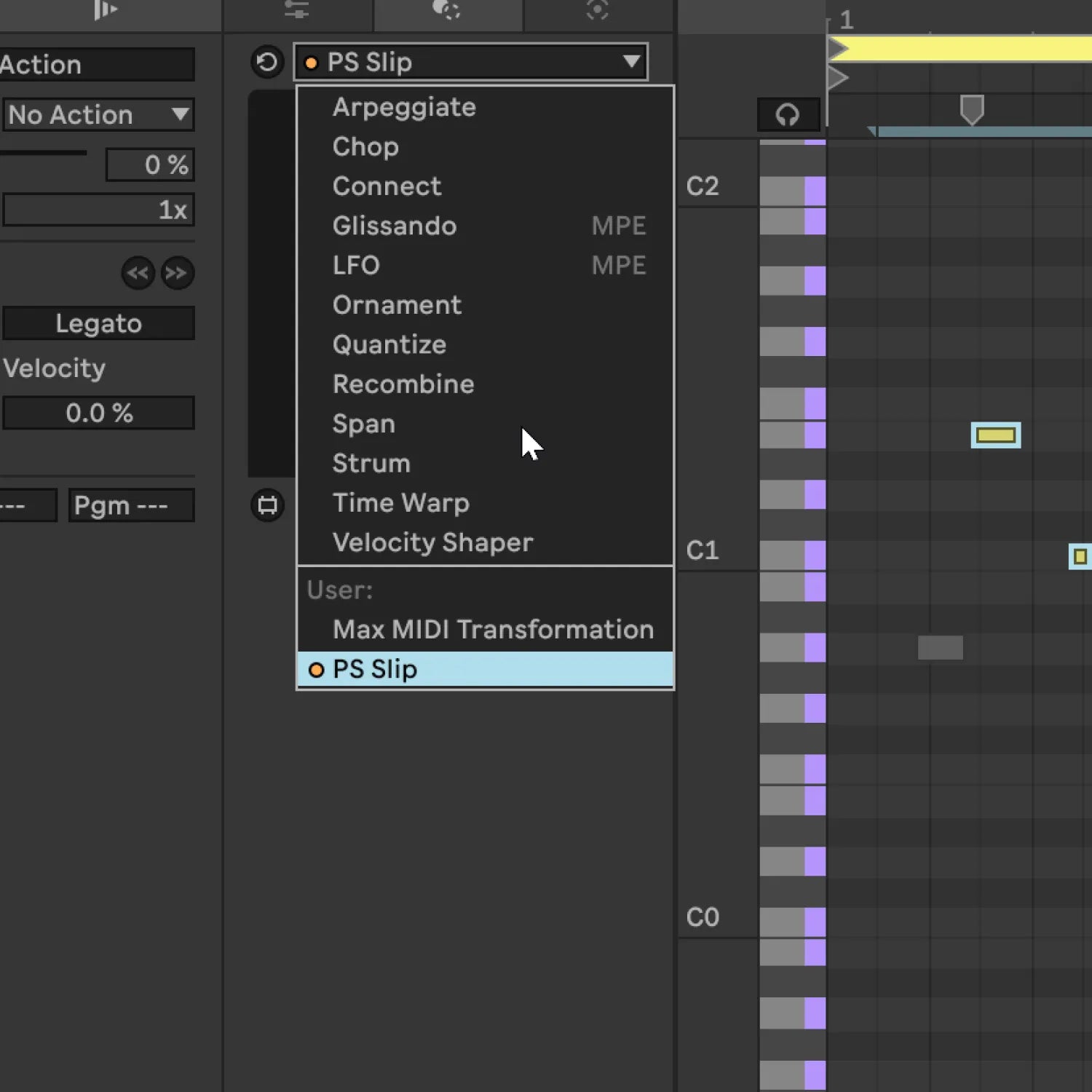Open the No Action follow dropdown

click(x=98, y=115)
